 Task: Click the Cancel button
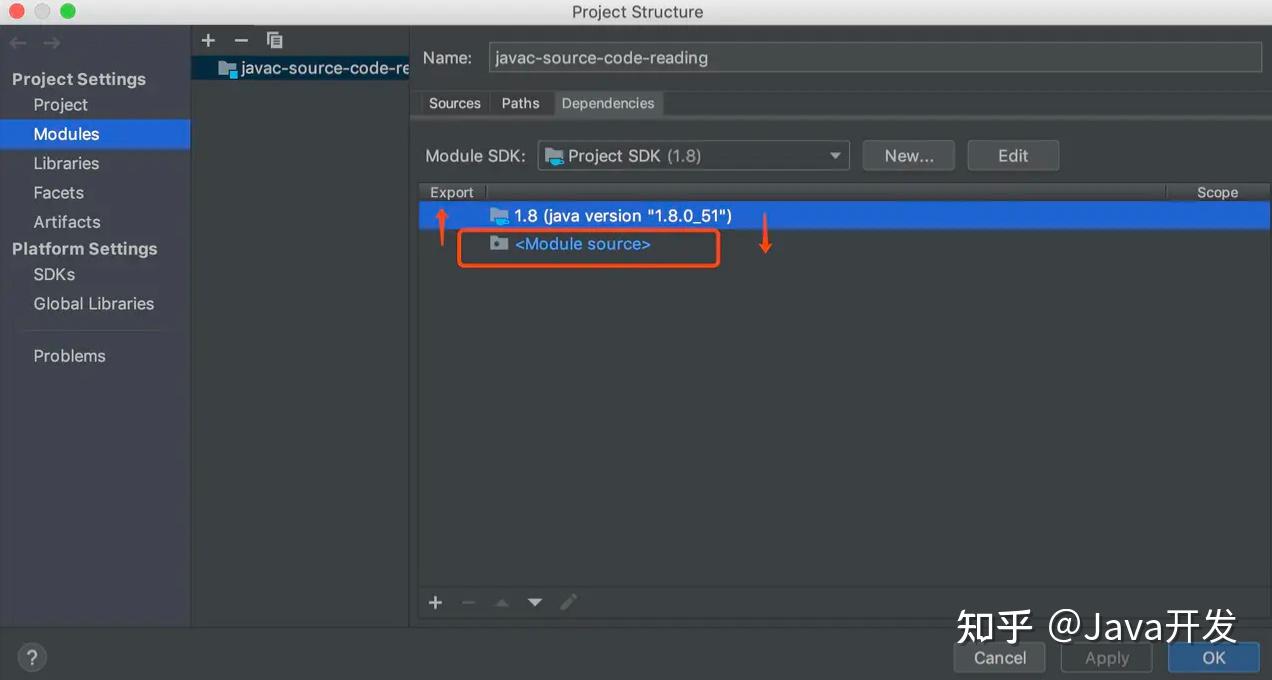[x=1000, y=658]
